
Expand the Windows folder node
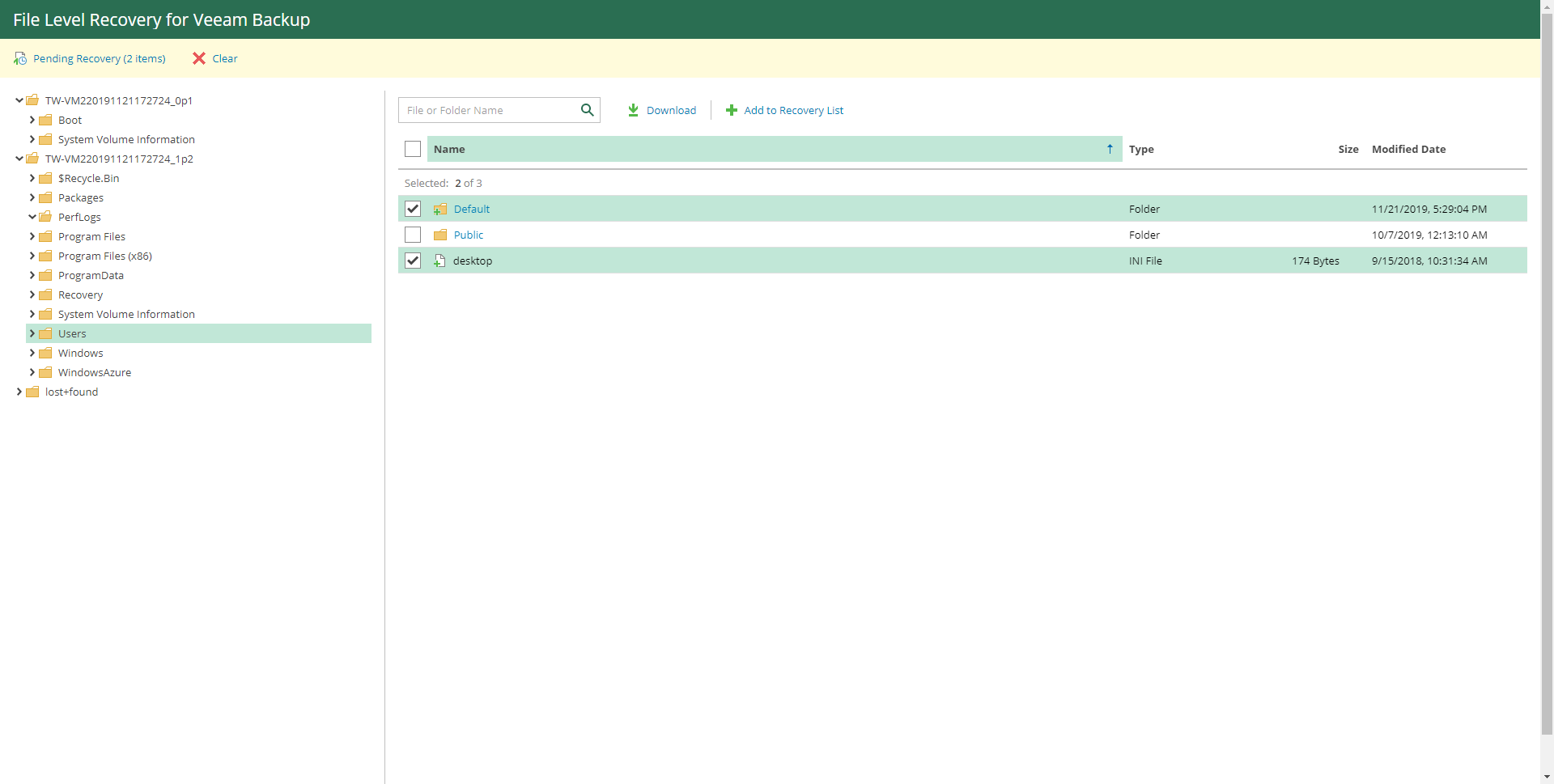[x=32, y=353]
